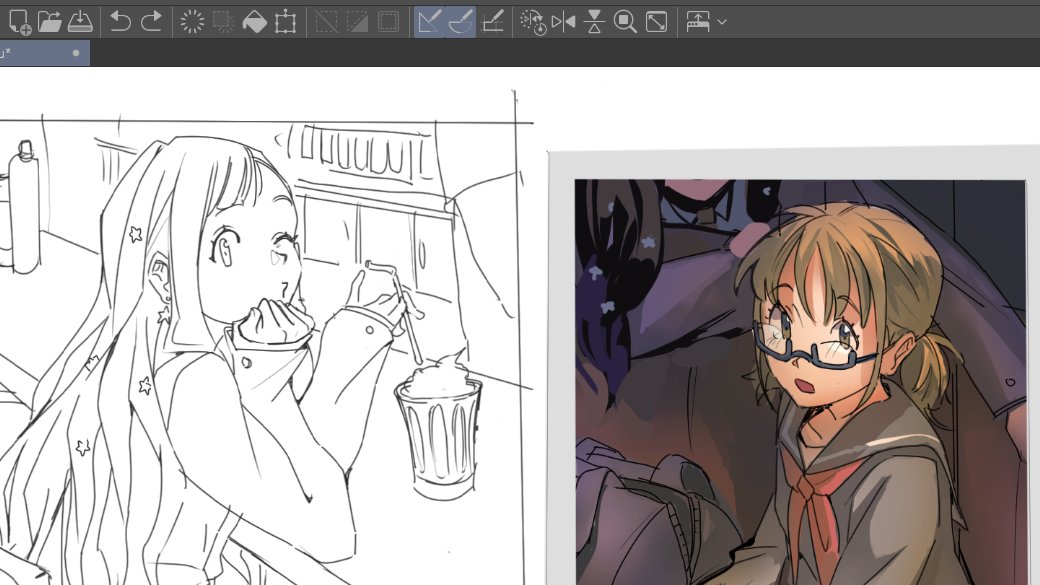The height and width of the screenshot is (585, 1040).
Task: Toggle Snap to Special Ruler
Action: click(x=460, y=22)
